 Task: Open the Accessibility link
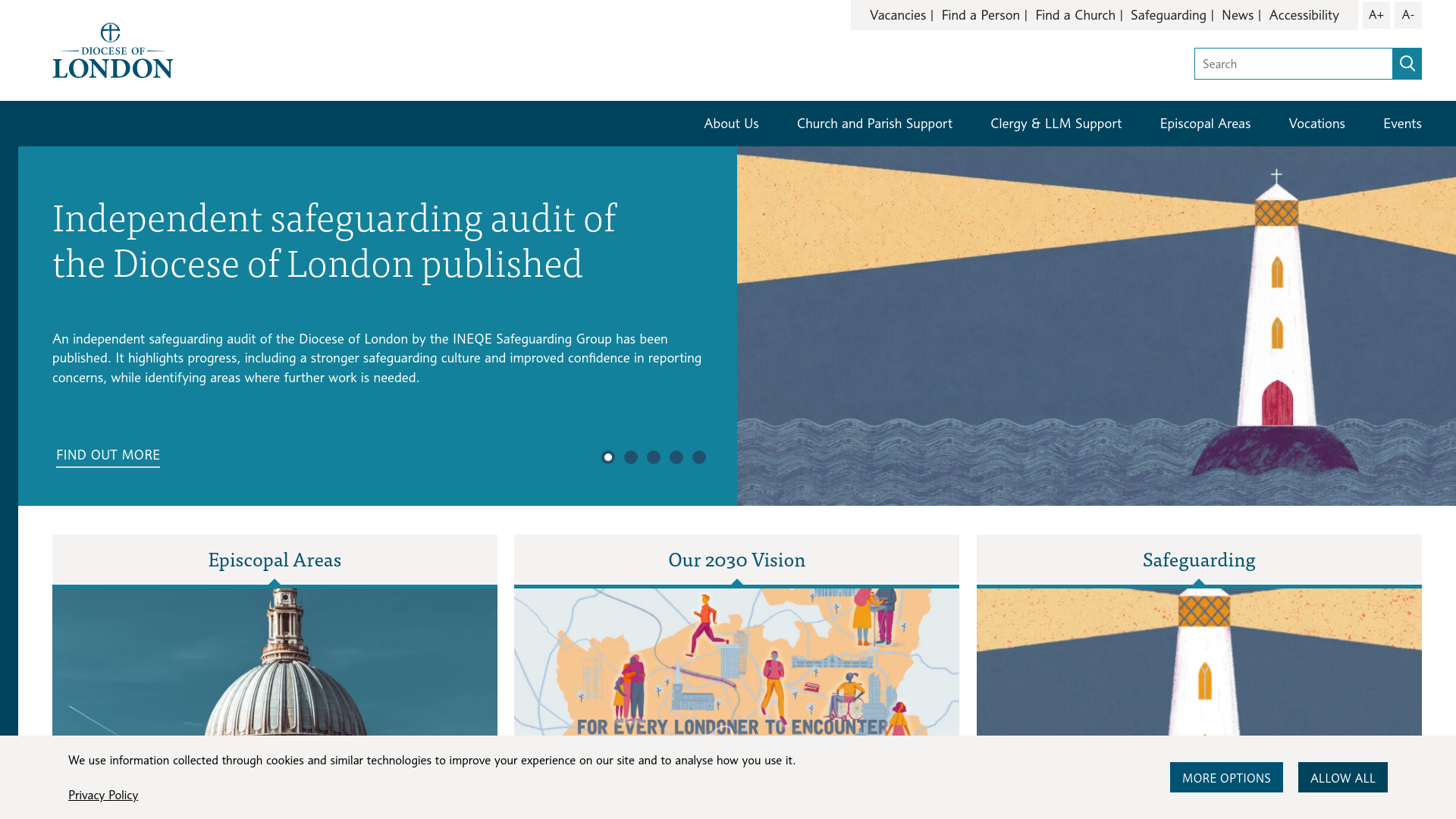(1304, 15)
